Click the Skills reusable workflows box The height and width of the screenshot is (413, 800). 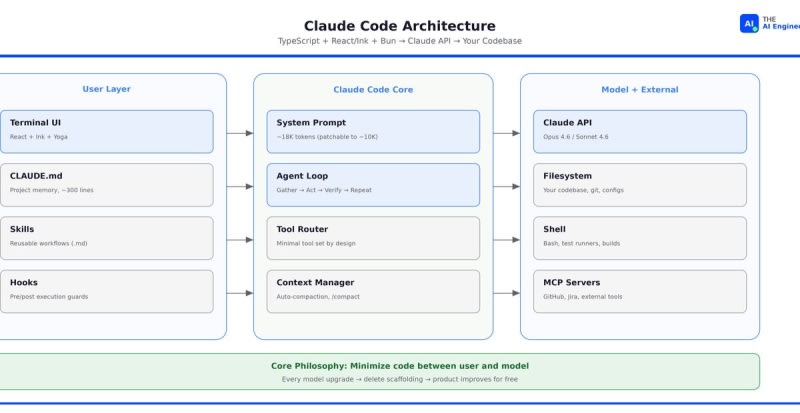(106, 238)
